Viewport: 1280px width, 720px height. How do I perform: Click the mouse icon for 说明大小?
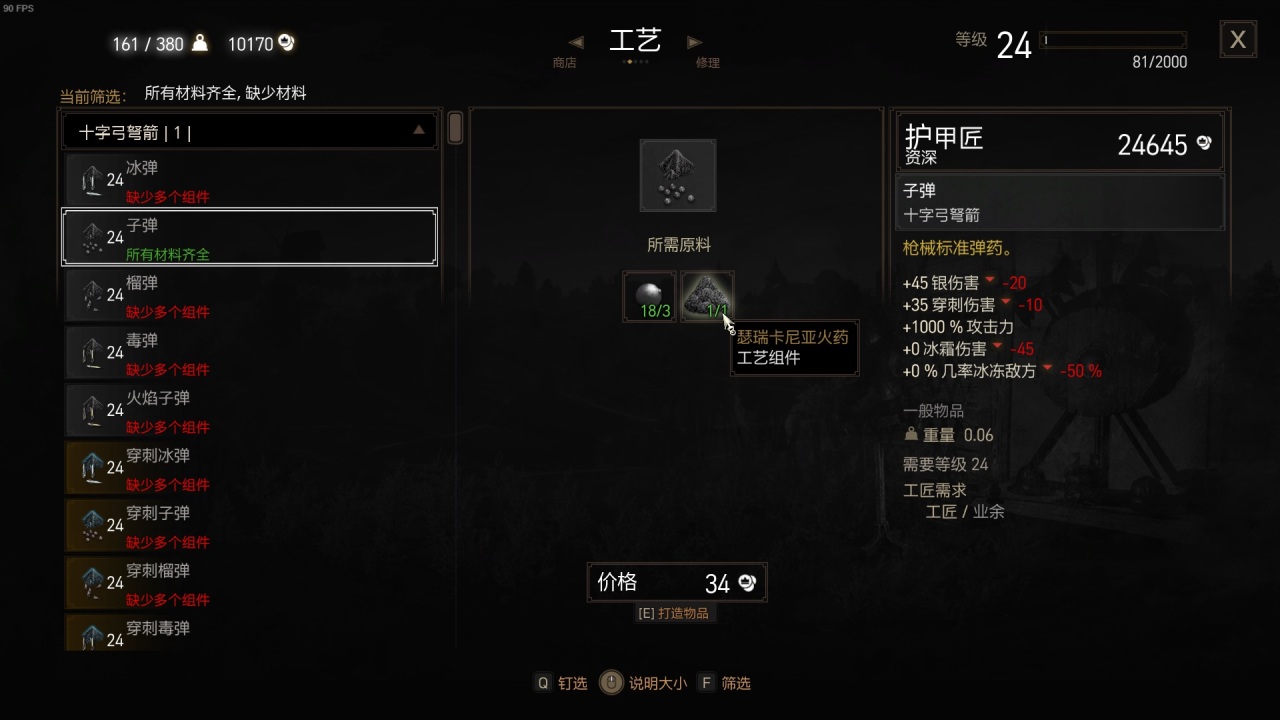coord(611,683)
